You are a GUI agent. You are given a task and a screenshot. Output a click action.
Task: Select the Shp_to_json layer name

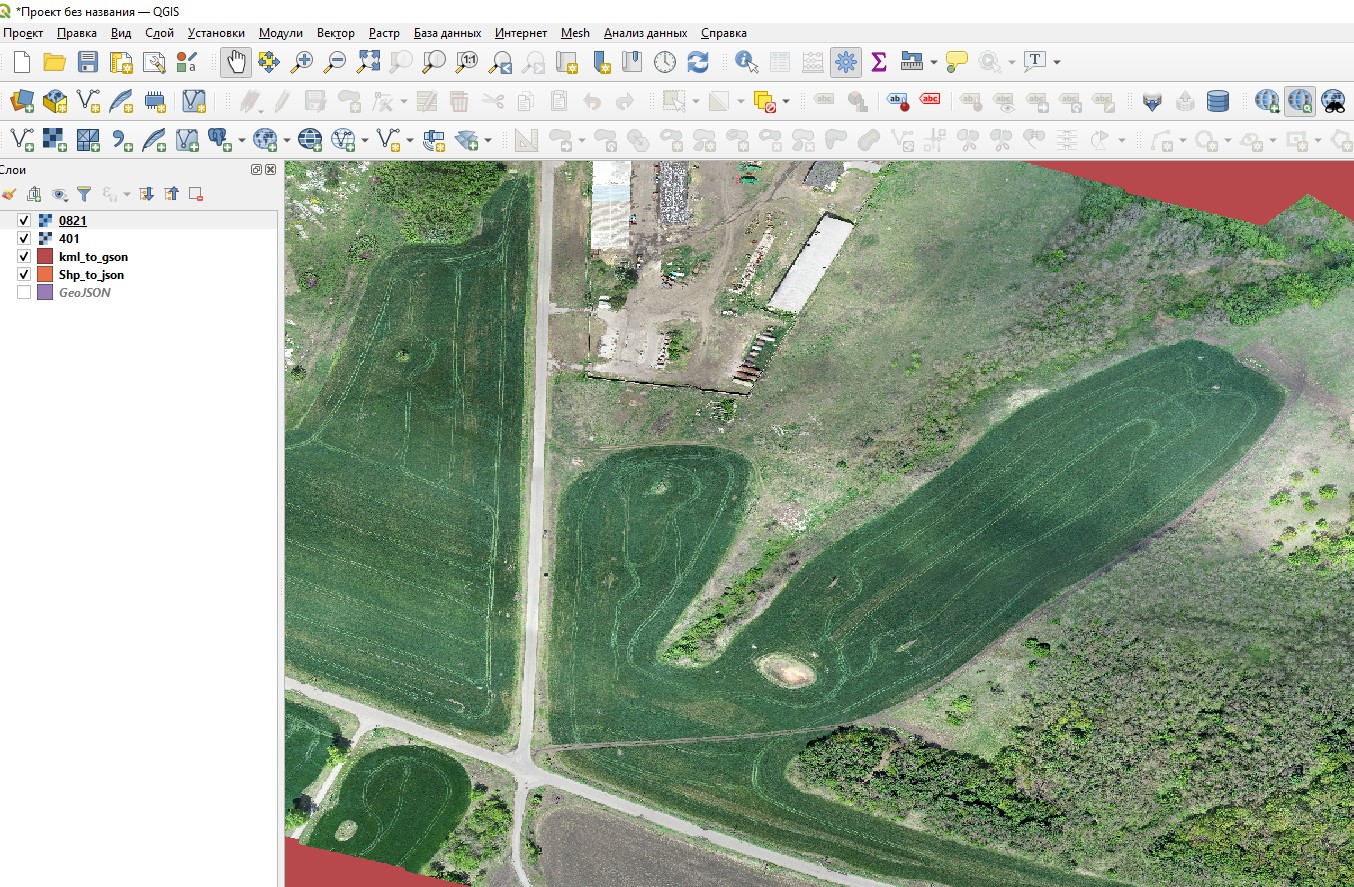(91, 275)
